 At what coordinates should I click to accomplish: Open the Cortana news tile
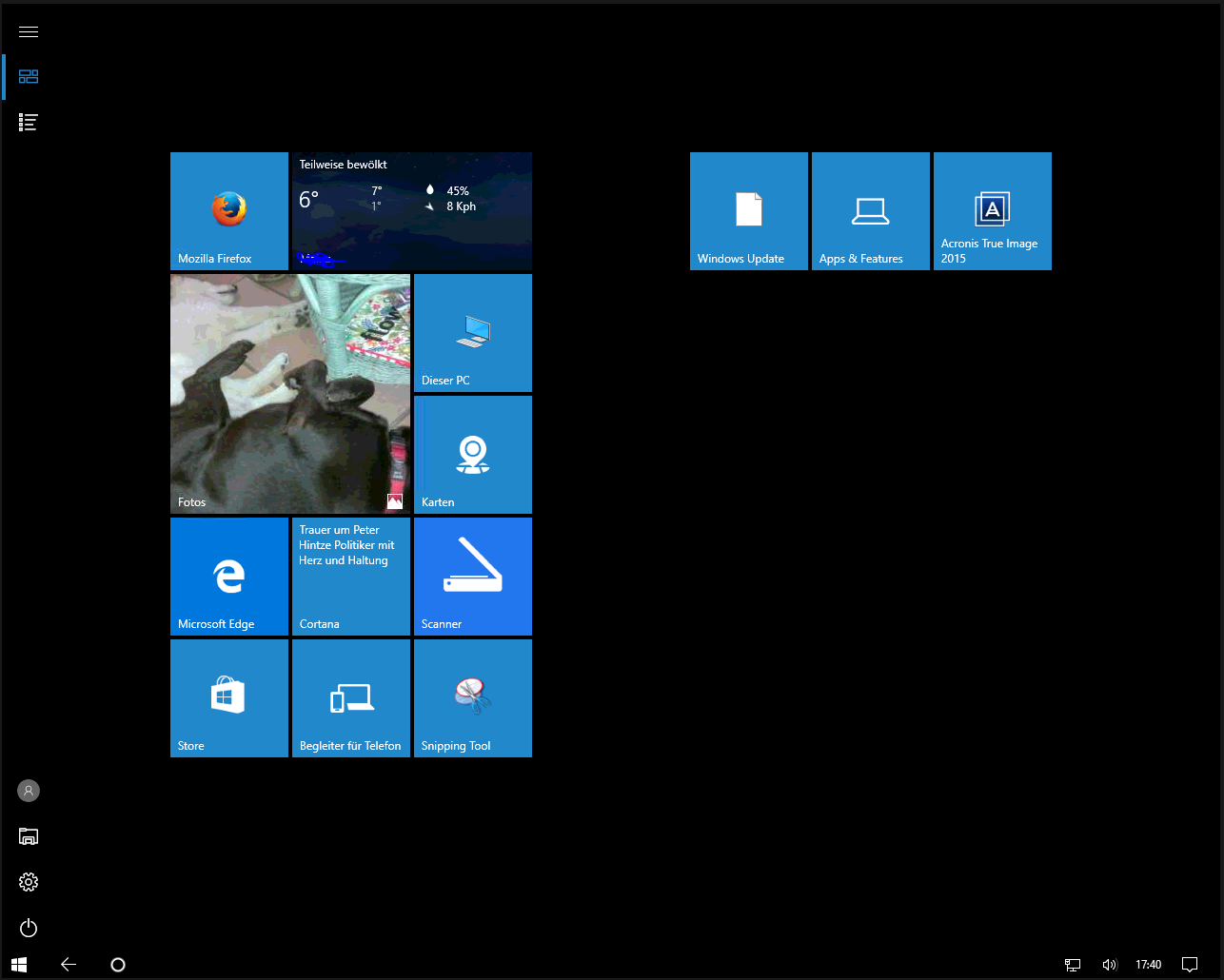coord(351,577)
